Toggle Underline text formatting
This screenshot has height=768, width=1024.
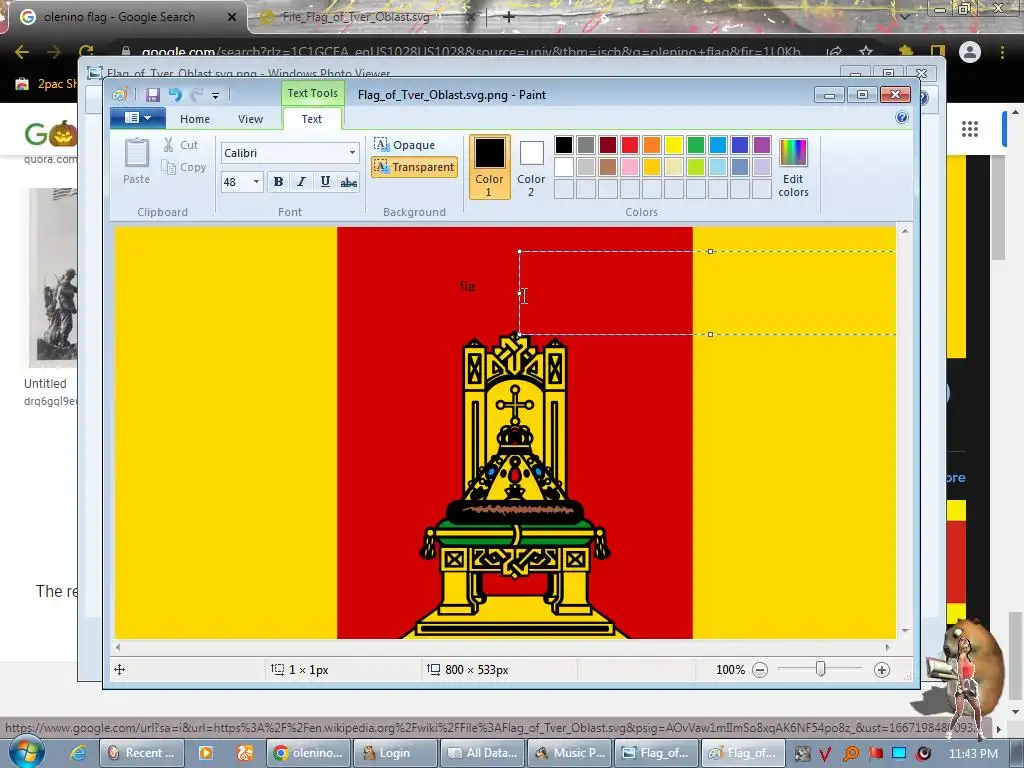pos(325,182)
